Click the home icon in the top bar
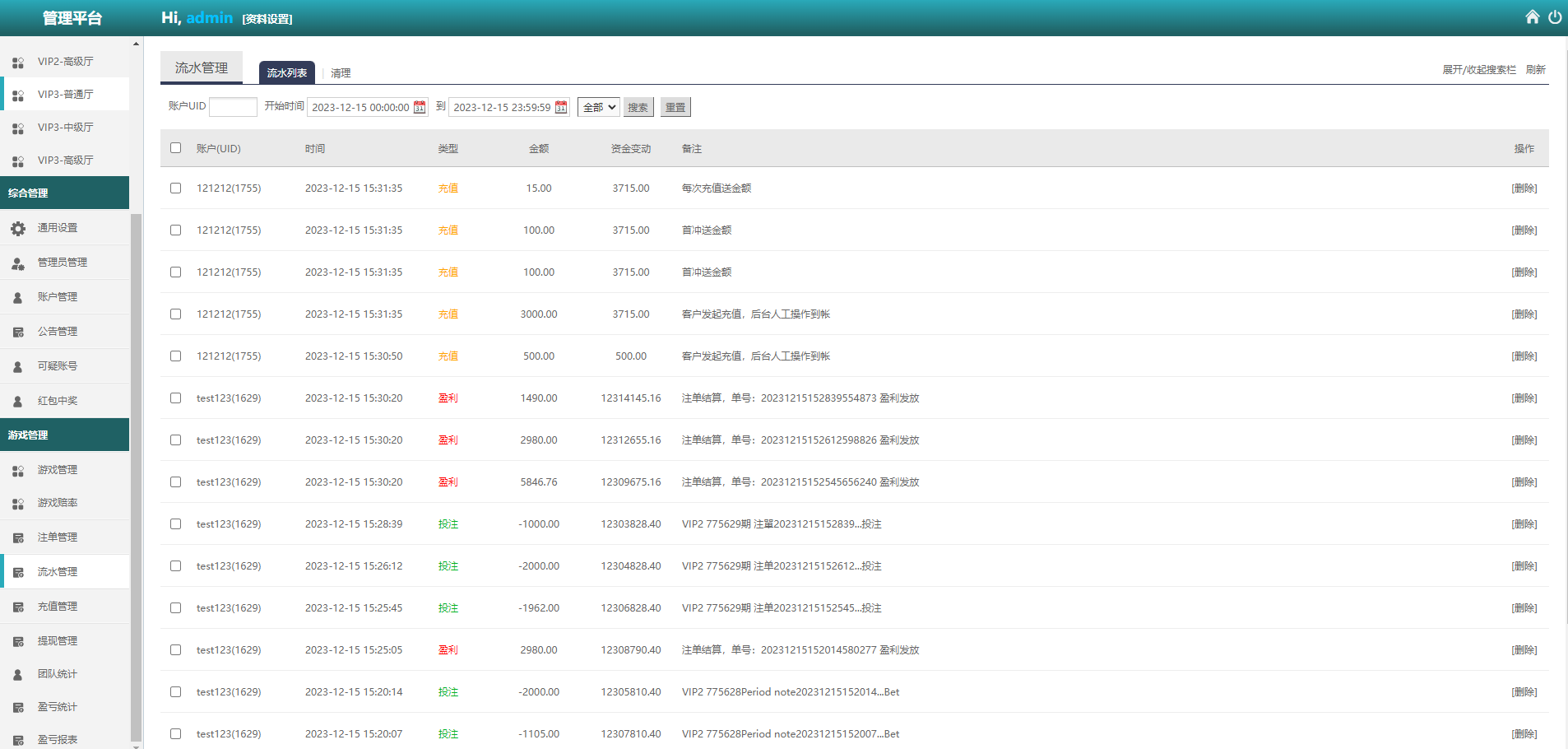Image resolution: width=1568 pixels, height=749 pixels. click(x=1532, y=16)
